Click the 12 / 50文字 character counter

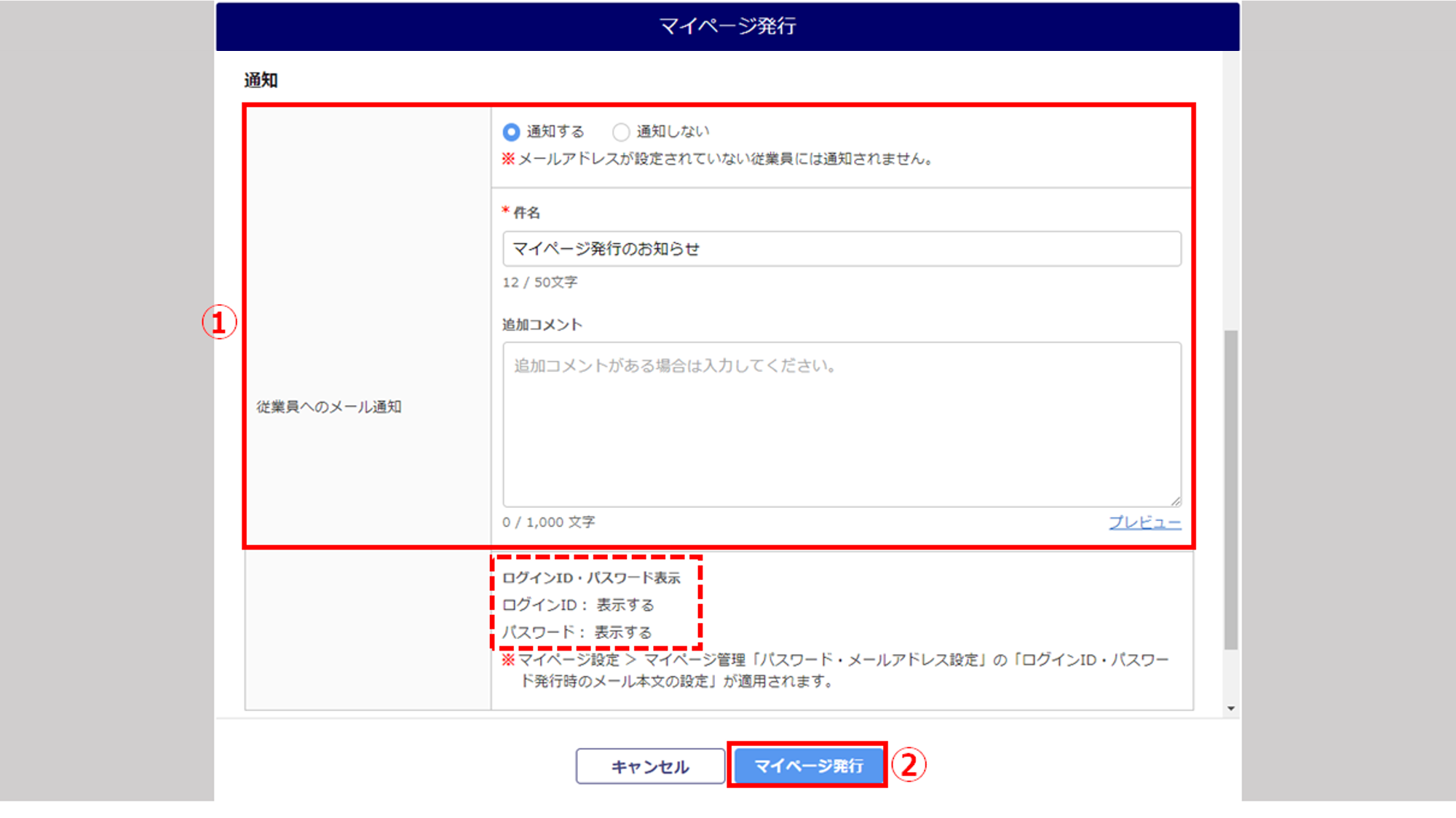point(539,282)
